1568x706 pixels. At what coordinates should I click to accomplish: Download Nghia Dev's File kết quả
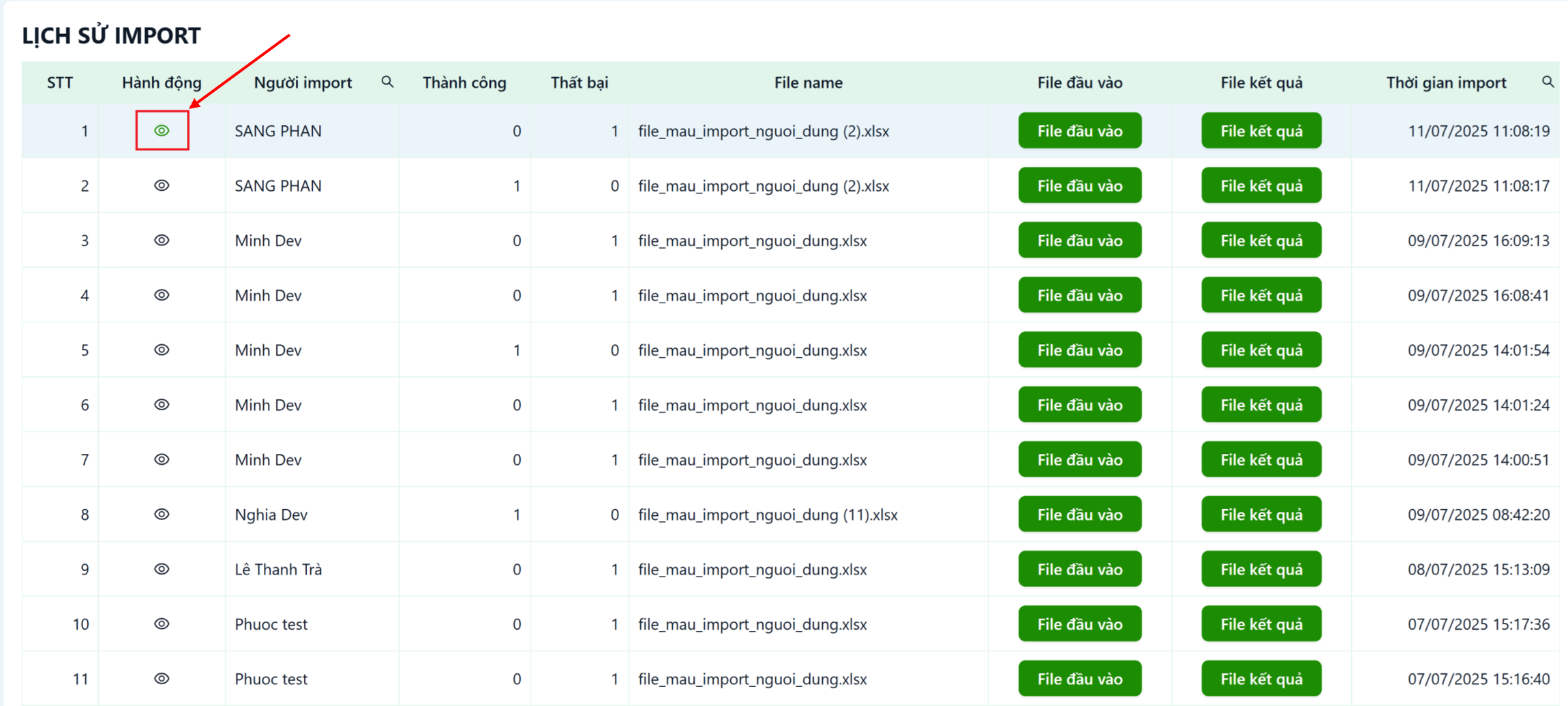tap(1261, 515)
